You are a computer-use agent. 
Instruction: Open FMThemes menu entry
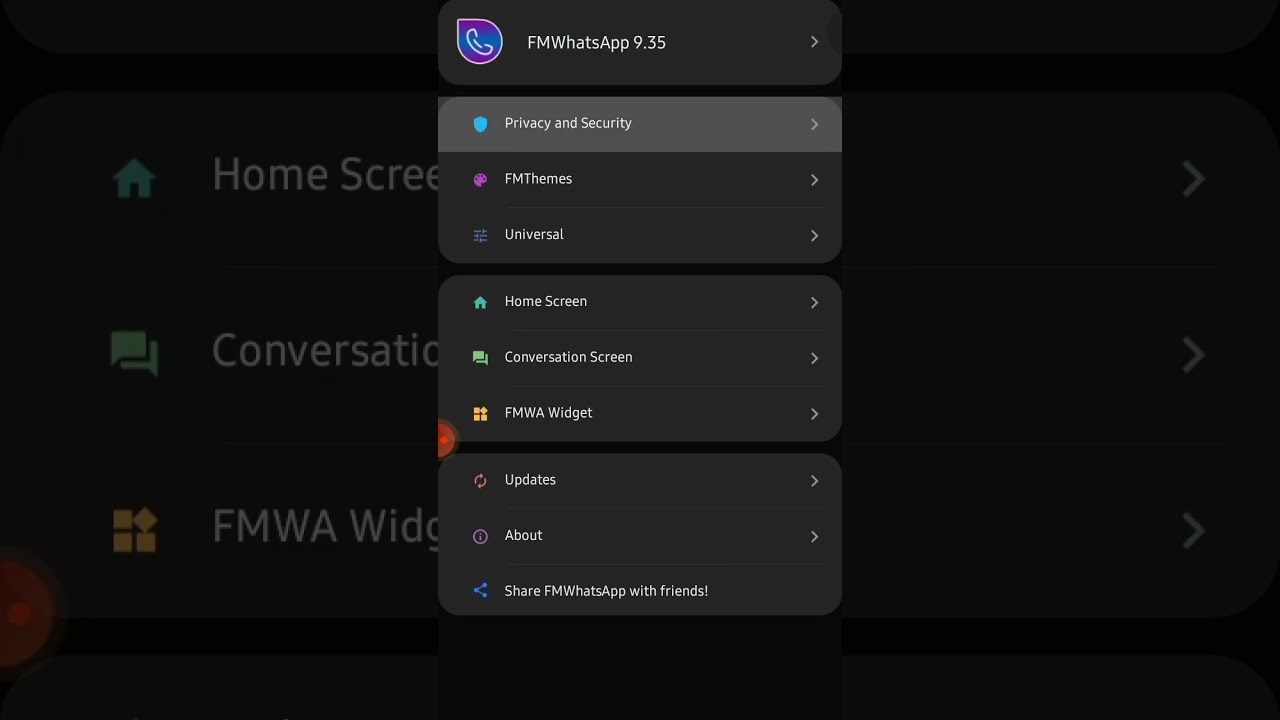(640, 180)
